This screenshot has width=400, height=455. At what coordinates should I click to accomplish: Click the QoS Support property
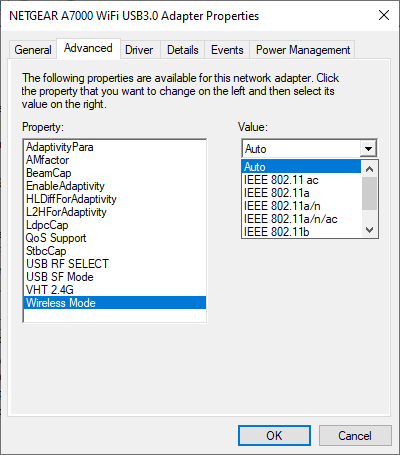(115, 238)
